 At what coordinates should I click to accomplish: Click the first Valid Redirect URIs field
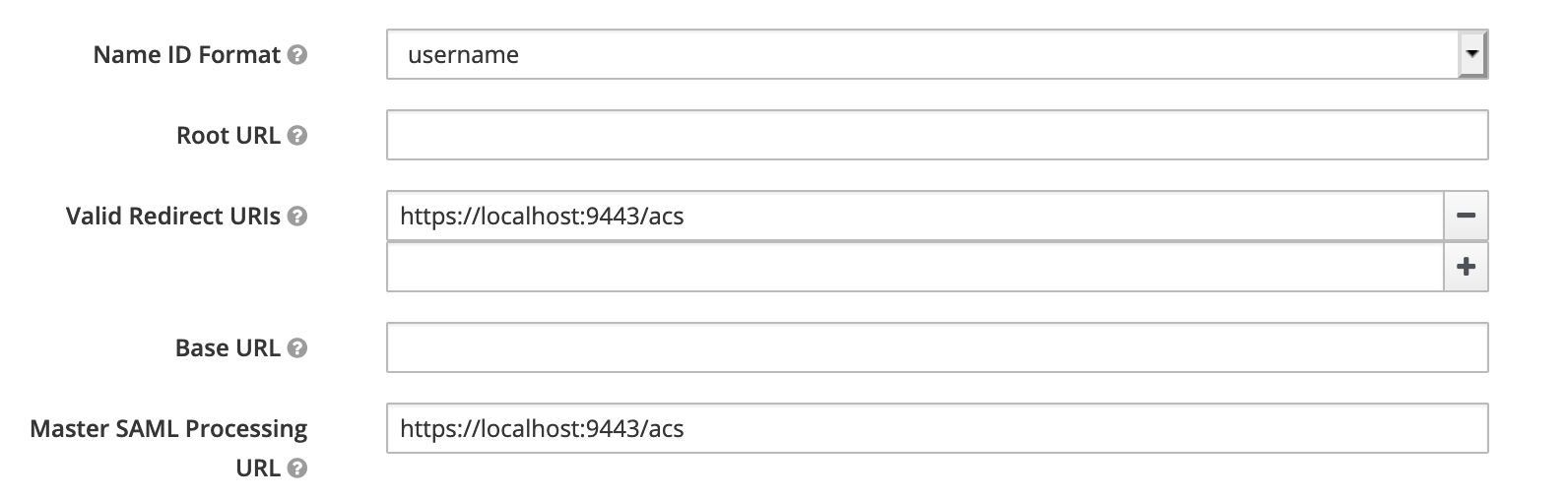[915, 216]
